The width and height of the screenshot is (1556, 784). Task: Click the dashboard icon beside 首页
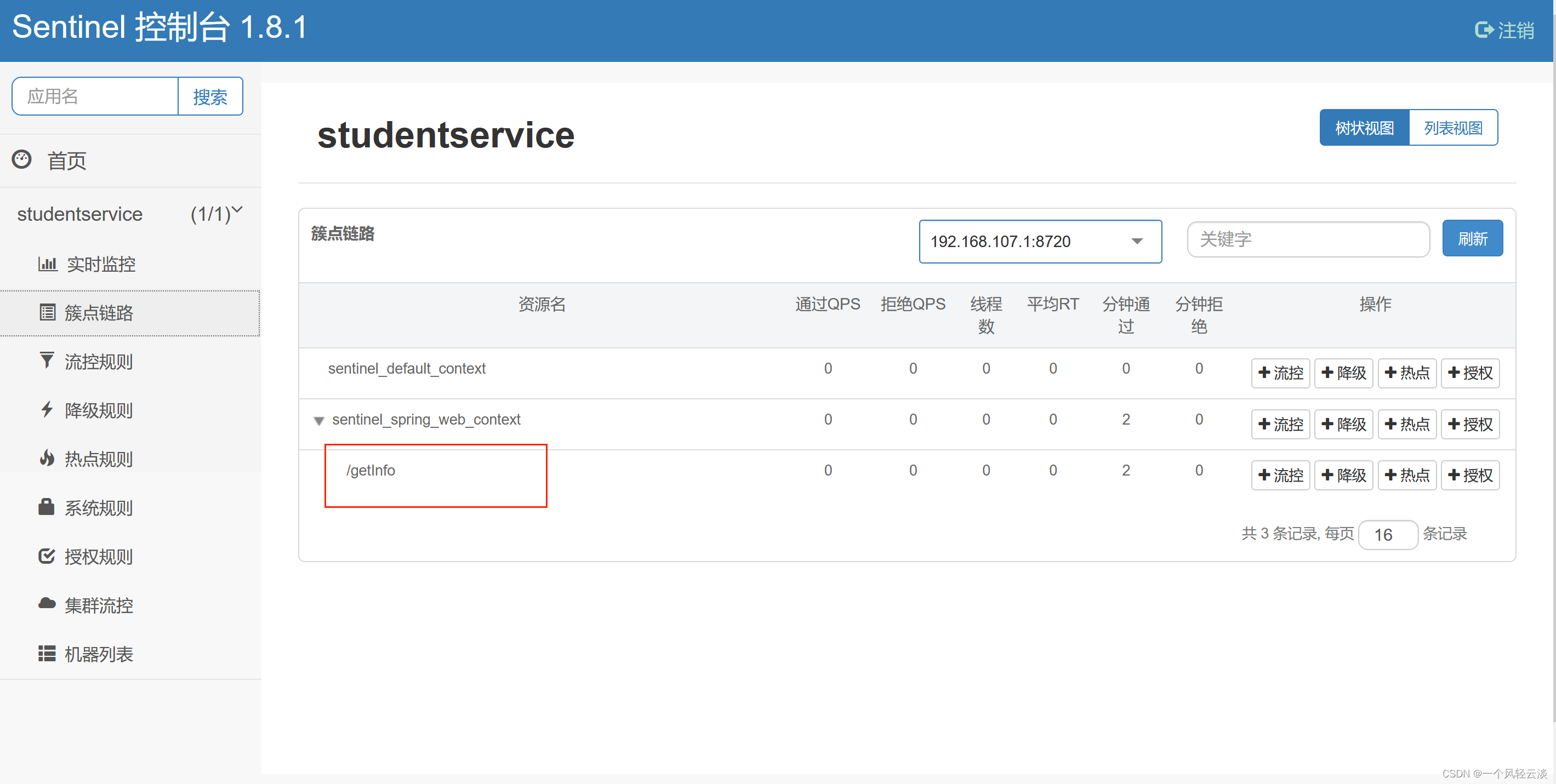tap(22, 159)
